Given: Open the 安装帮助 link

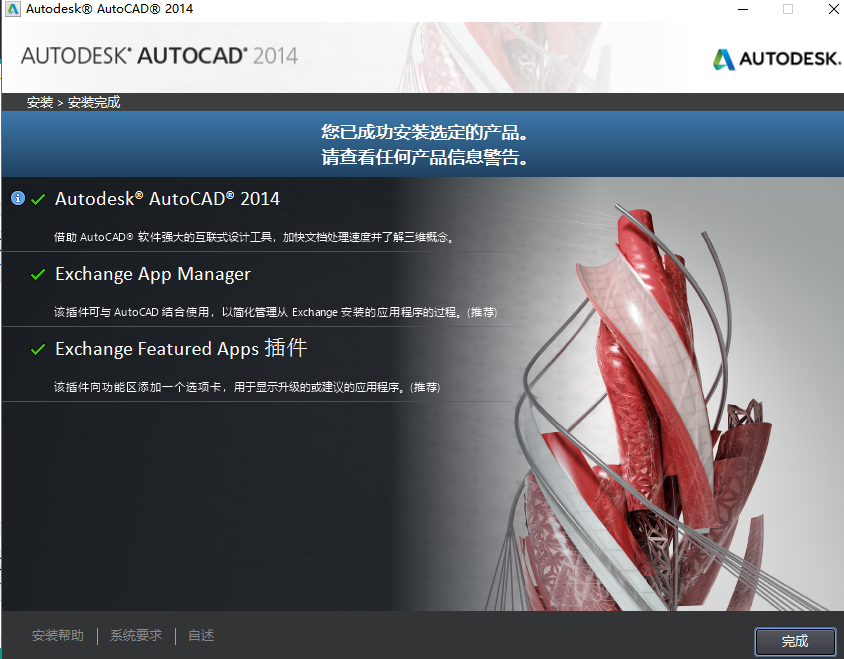Looking at the screenshot, I should tap(57, 635).
